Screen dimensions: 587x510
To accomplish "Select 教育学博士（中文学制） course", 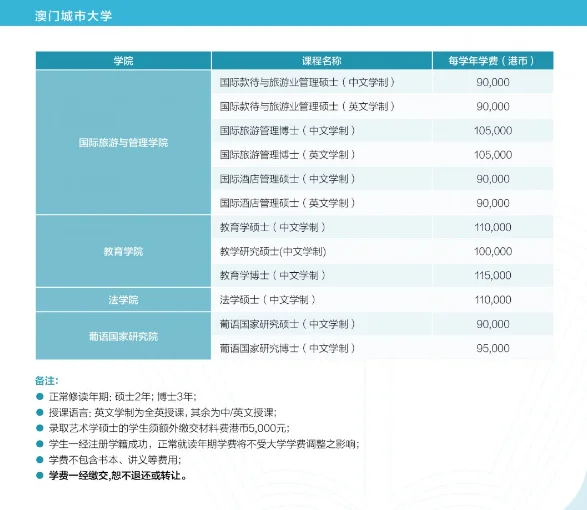I will 273,275.
